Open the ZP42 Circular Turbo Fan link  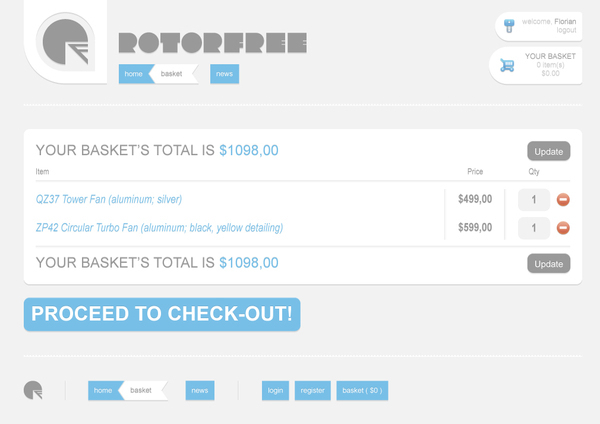159,228
